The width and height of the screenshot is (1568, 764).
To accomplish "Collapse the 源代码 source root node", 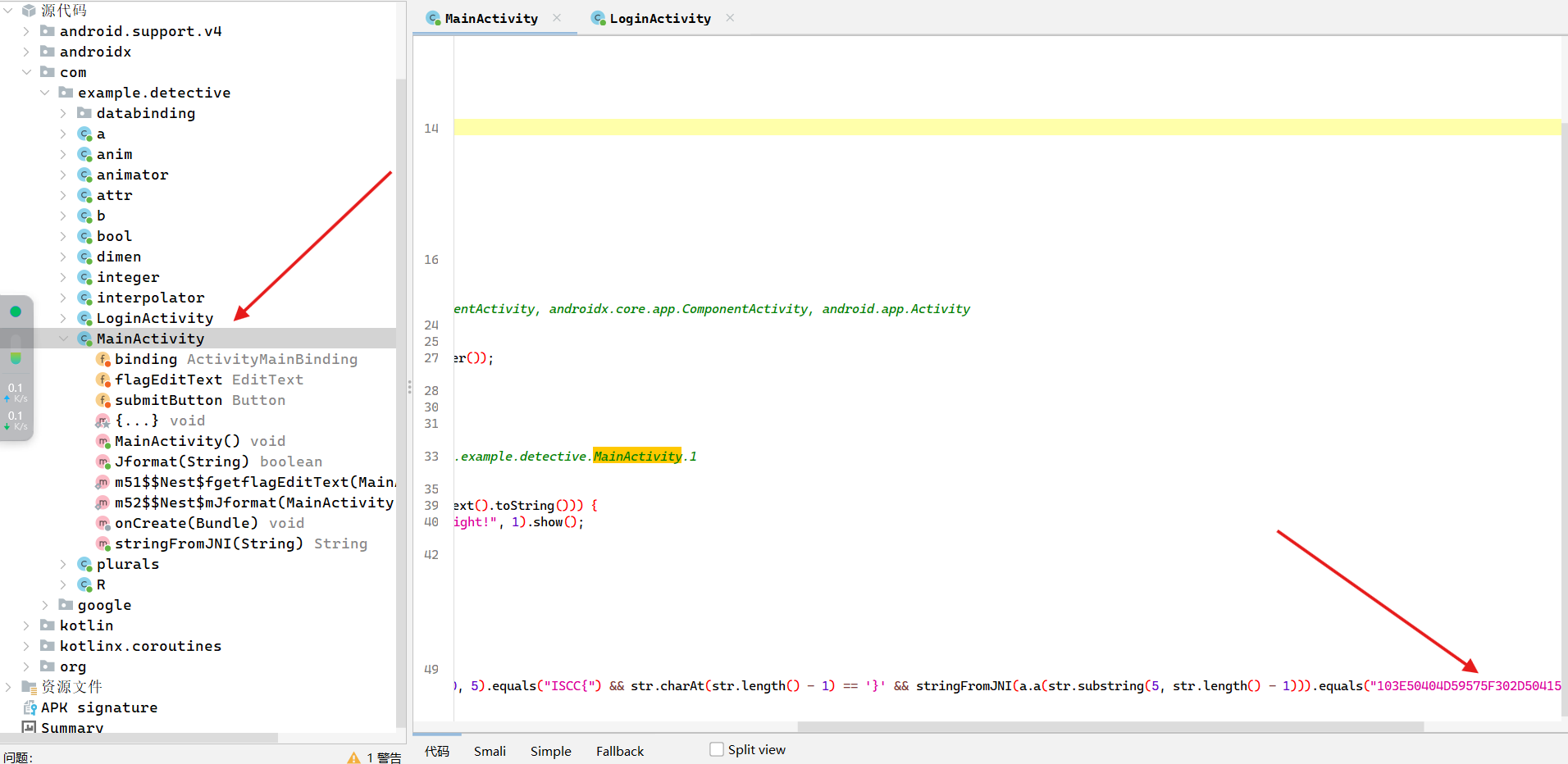I will (8, 11).
